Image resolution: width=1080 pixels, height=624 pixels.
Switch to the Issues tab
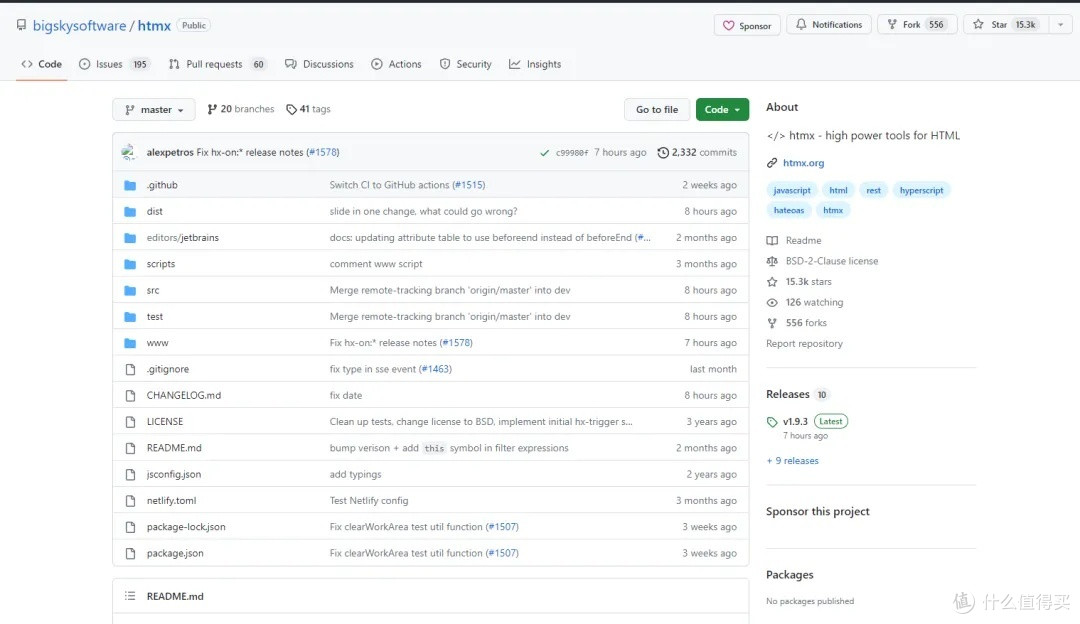click(x=114, y=64)
